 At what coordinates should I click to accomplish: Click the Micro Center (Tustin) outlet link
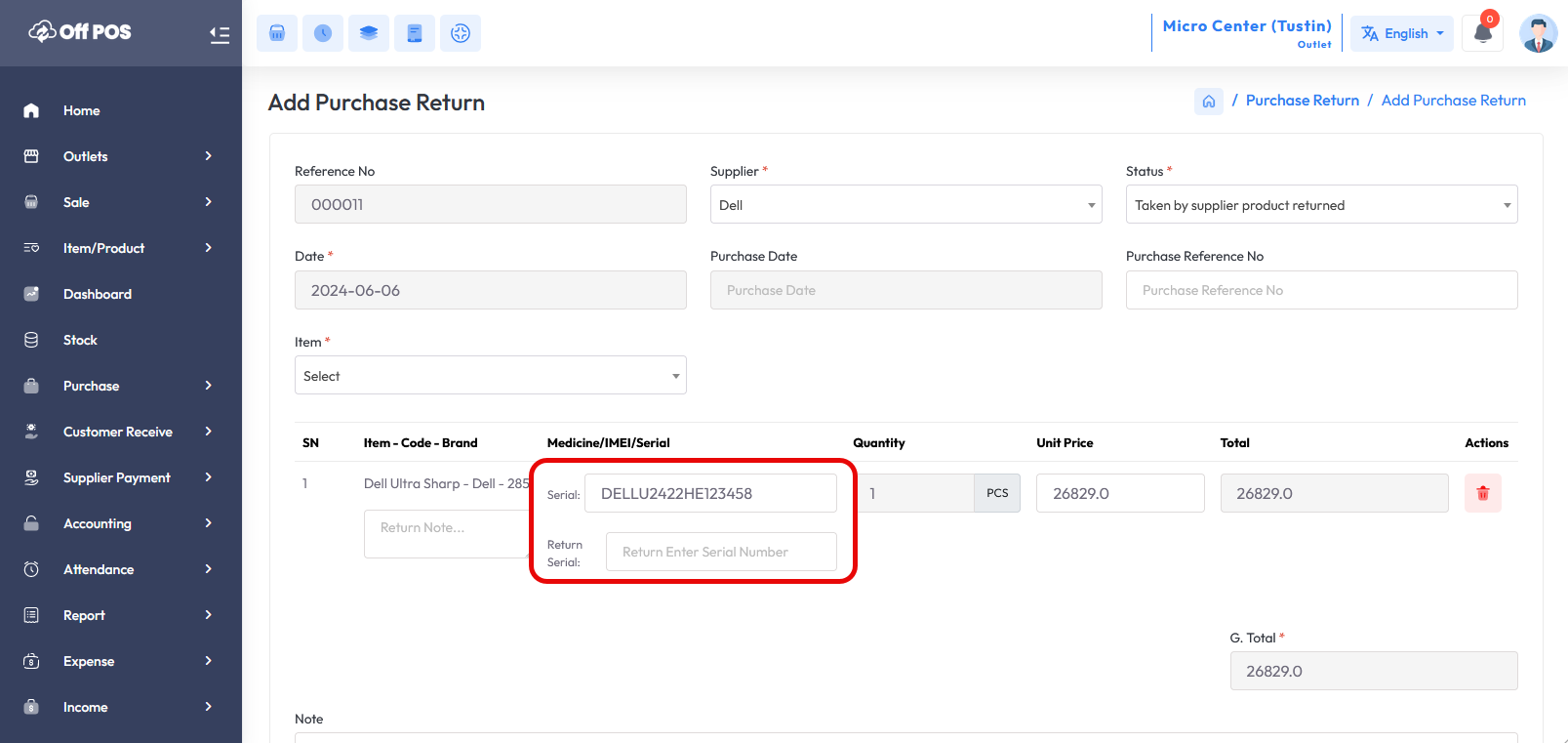click(1246, 26)
